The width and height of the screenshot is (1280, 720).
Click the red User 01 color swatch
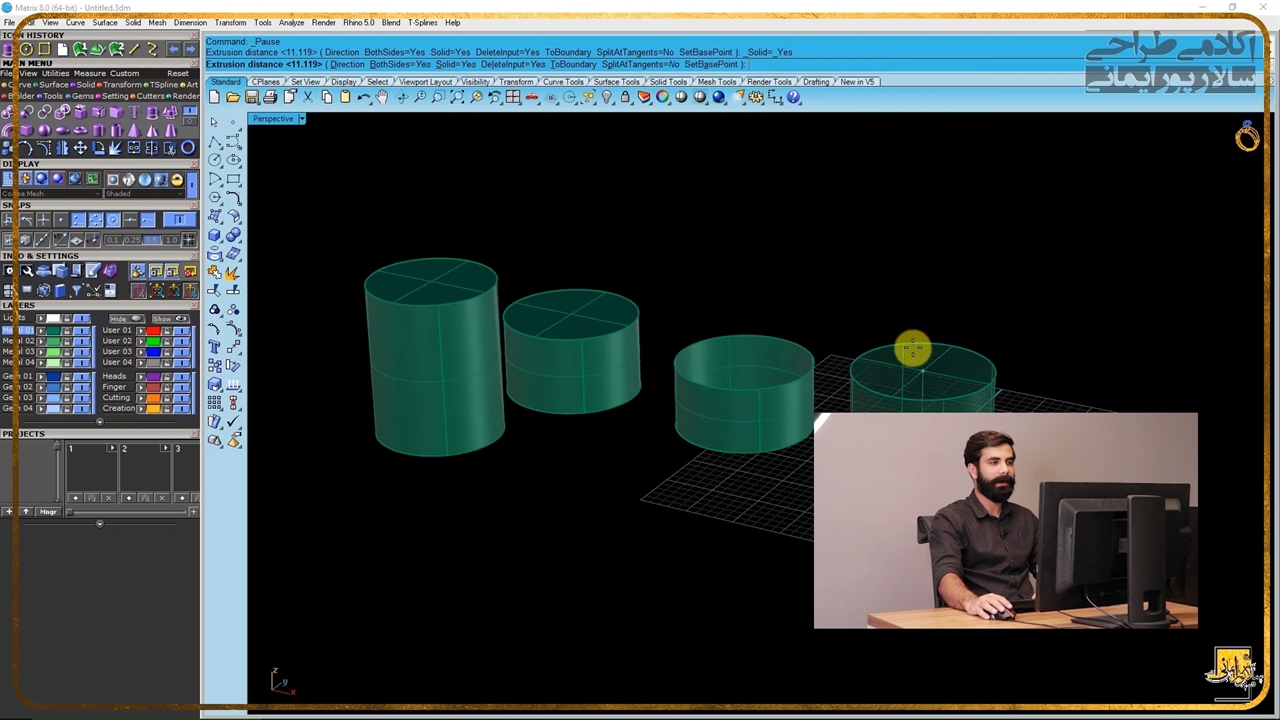click(x=153, y=330)
